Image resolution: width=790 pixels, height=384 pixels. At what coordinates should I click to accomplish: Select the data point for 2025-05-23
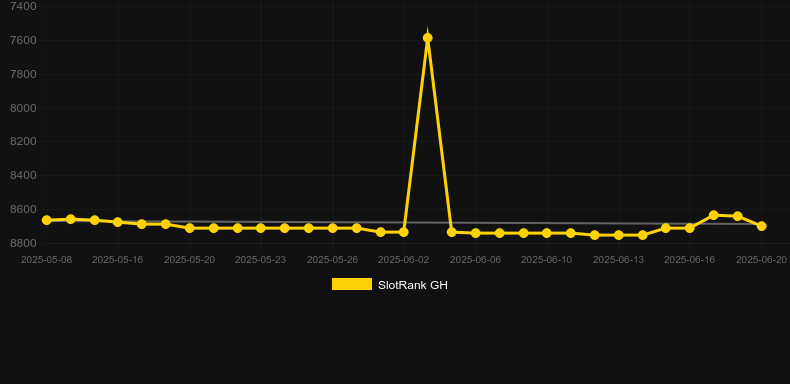[x=260, y=228]
